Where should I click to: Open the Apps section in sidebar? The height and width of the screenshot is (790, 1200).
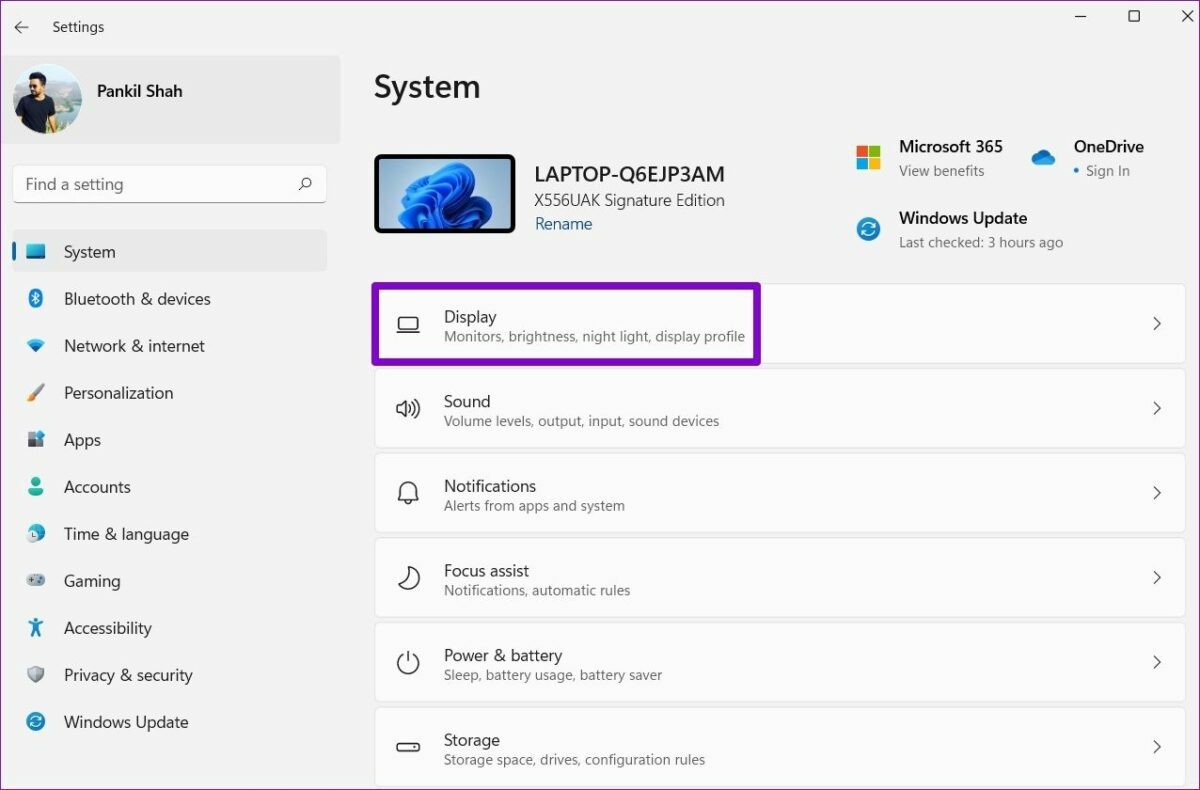[x=82, y=440]
